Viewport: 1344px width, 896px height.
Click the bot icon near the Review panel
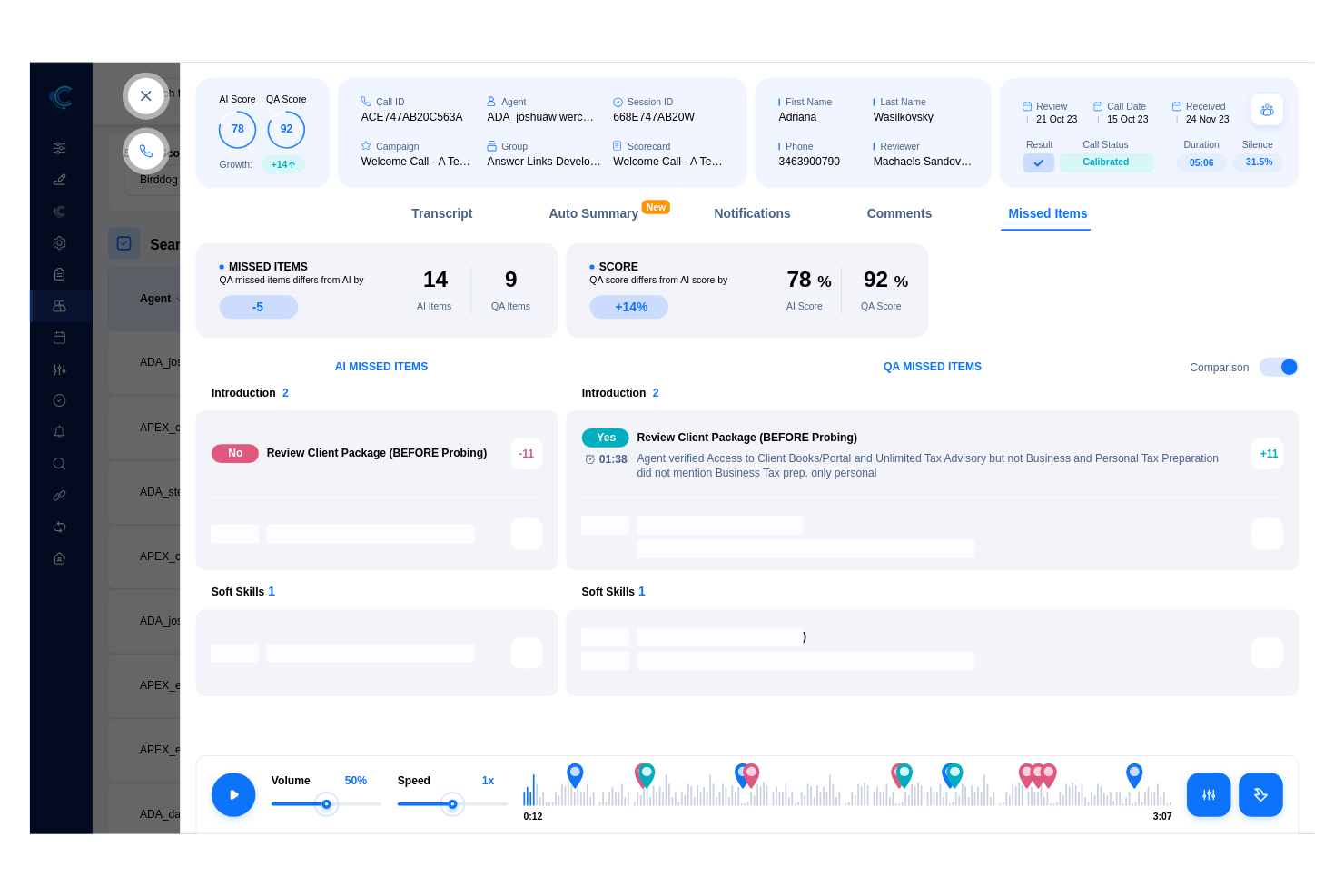[x=1267, y=109]
